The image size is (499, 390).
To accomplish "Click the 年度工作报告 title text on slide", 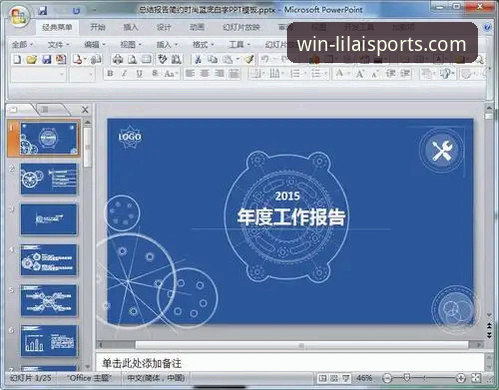I will click(291, 218).
